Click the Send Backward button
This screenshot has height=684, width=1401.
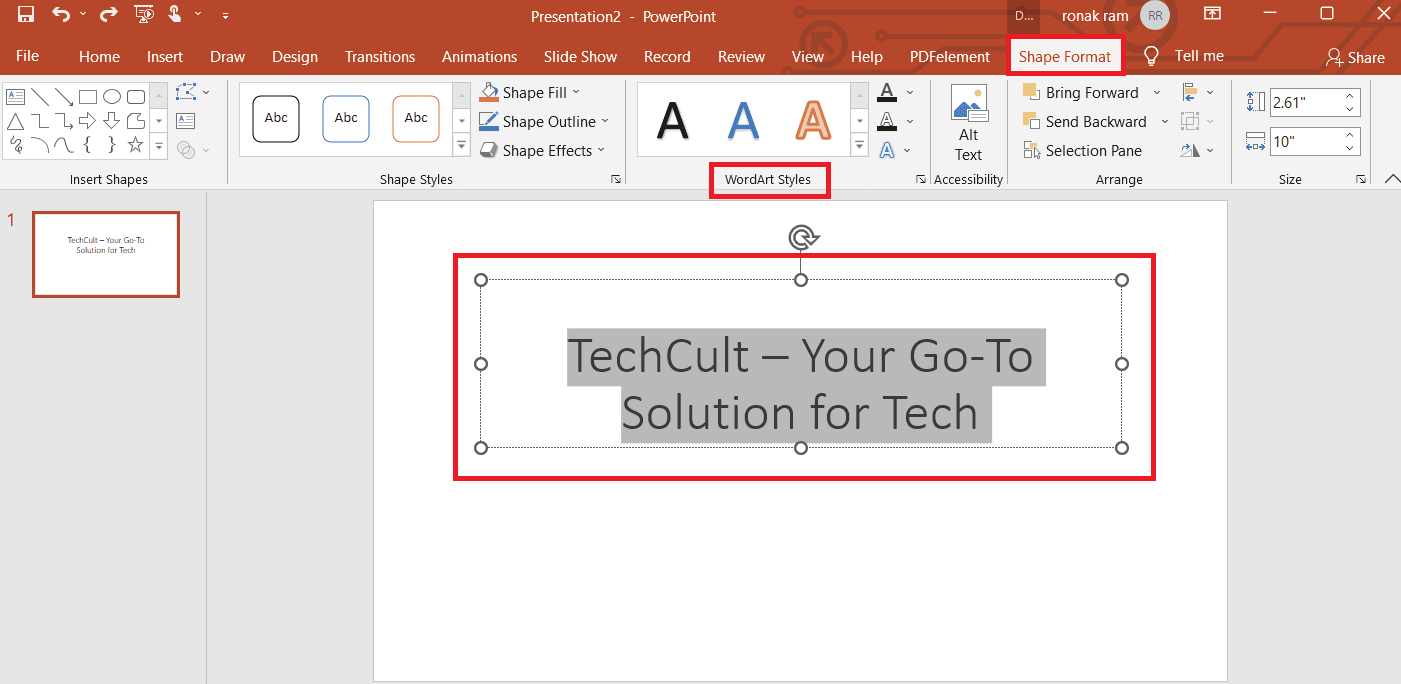tap(1091, 121)
